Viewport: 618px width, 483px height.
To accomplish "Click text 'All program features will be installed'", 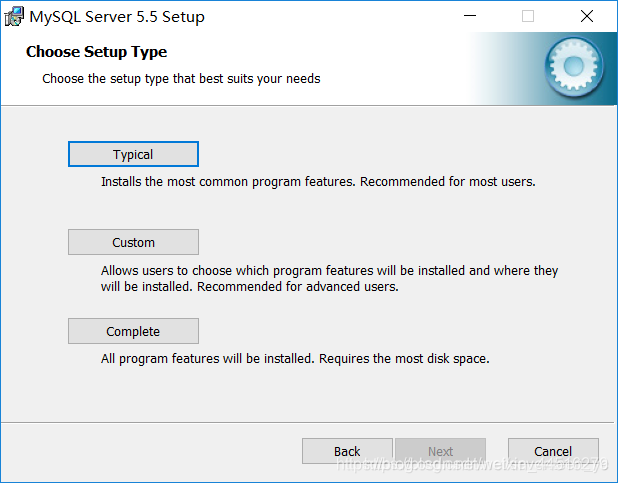I will 208,359.
